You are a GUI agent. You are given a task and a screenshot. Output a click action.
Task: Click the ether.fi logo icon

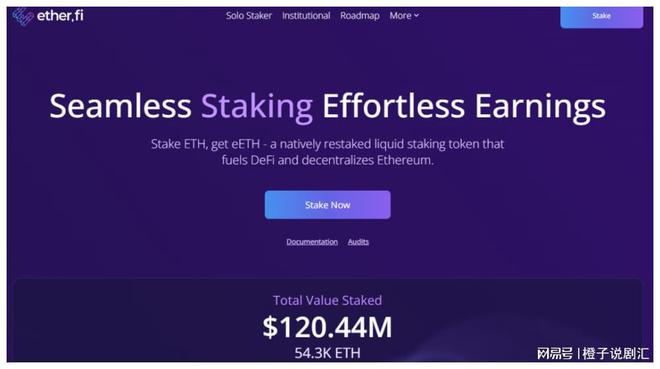pos(23,16)
